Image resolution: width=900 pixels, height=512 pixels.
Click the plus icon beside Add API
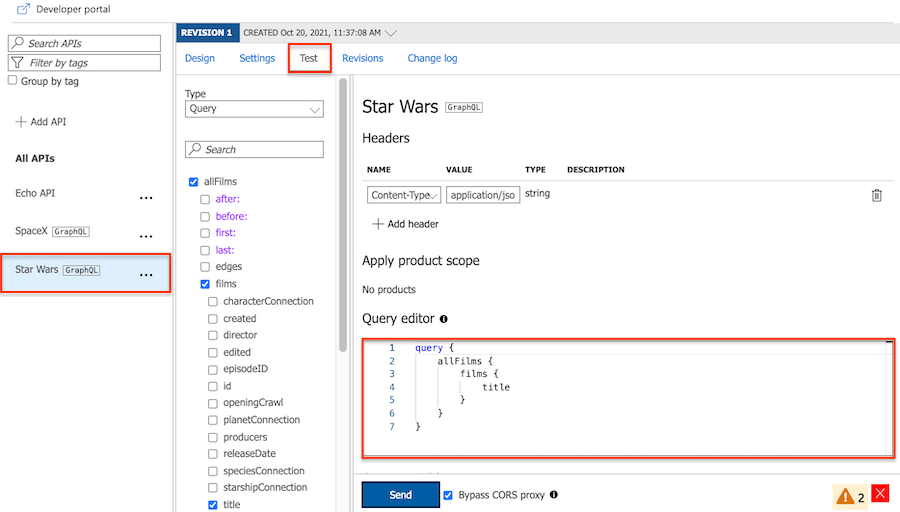(21, 122)
